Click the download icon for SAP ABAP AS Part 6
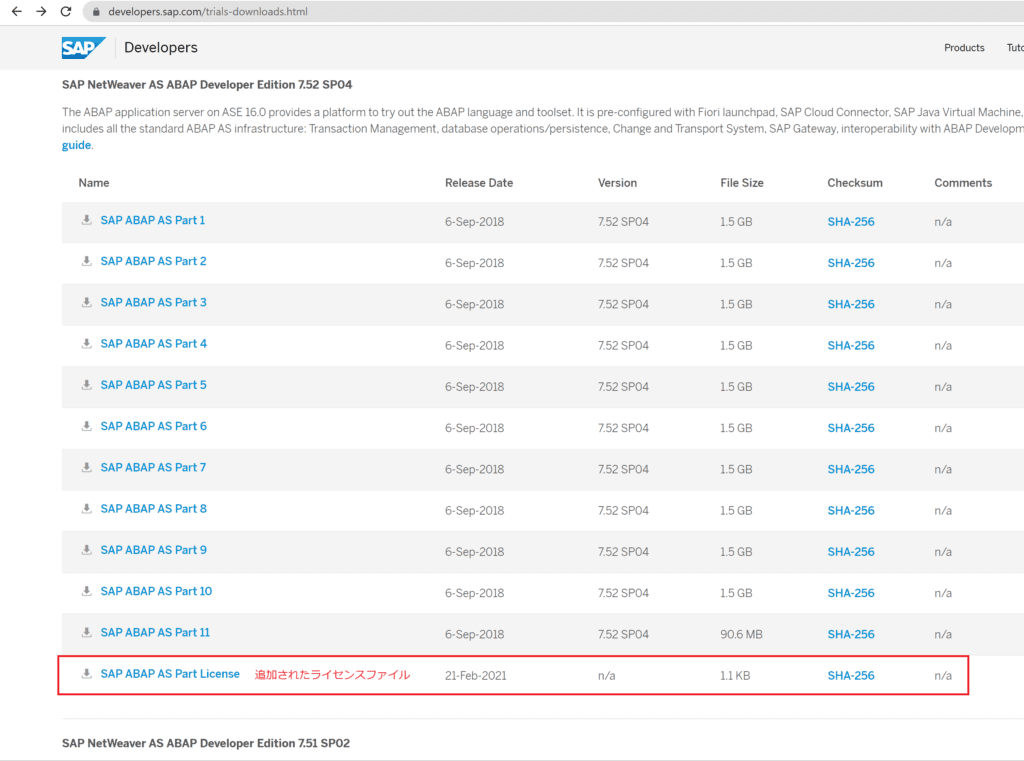Screen dimensions: 1024x761 (86, 426)
